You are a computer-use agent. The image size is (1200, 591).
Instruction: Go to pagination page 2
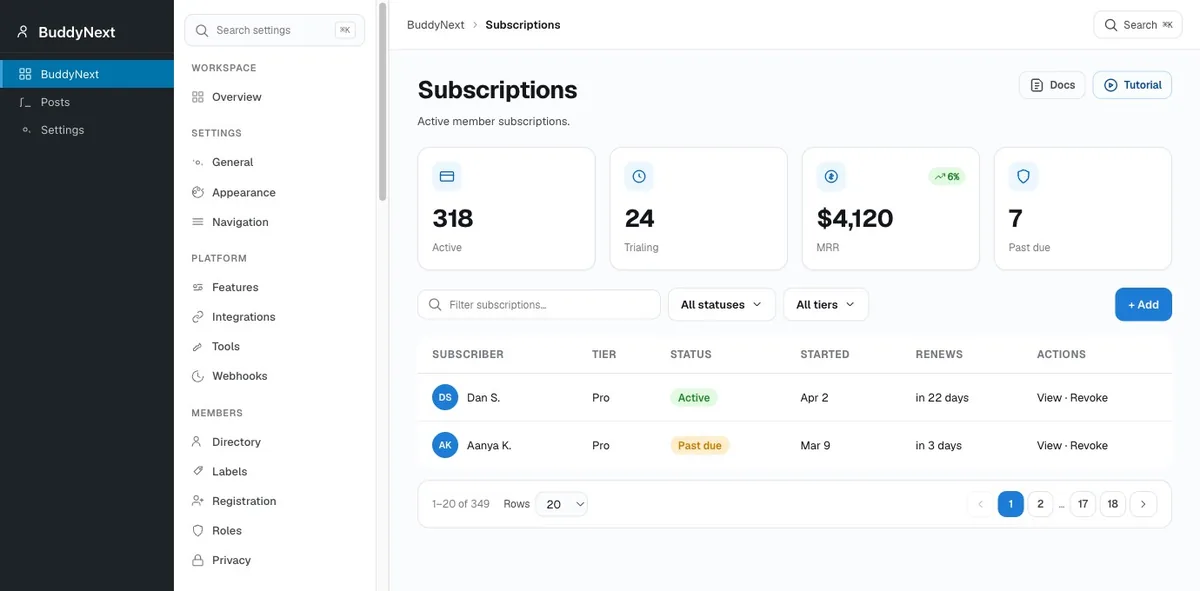point(1040,504)
